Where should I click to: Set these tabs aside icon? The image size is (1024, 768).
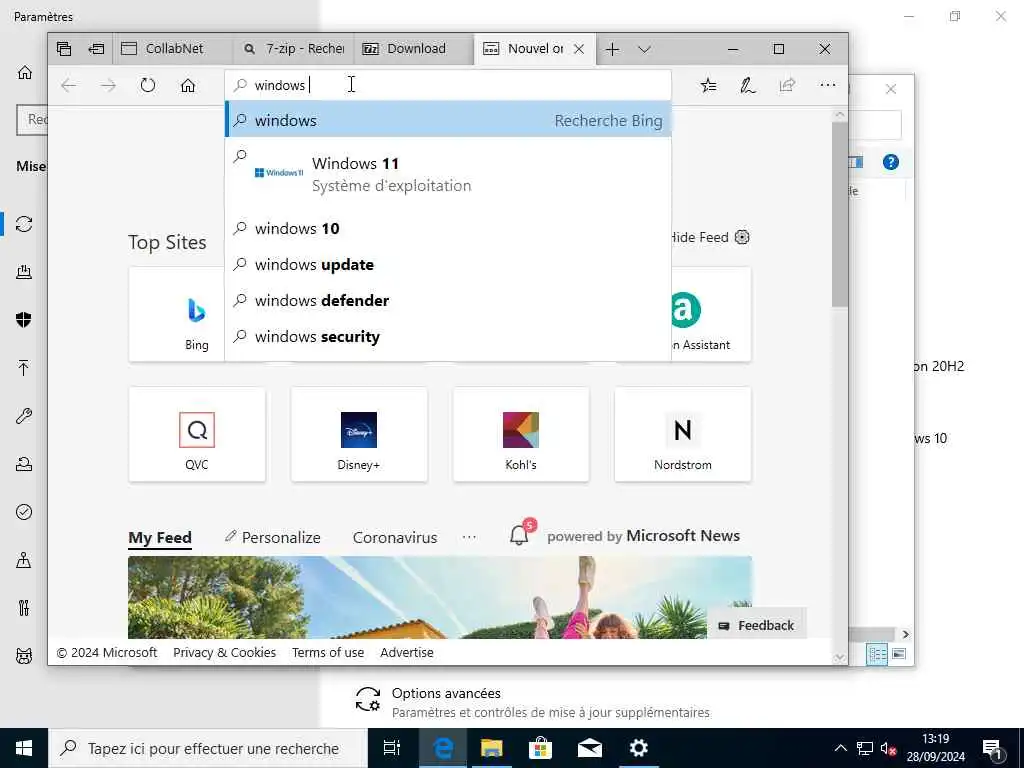pyautogui.click(x=97, y=49)
